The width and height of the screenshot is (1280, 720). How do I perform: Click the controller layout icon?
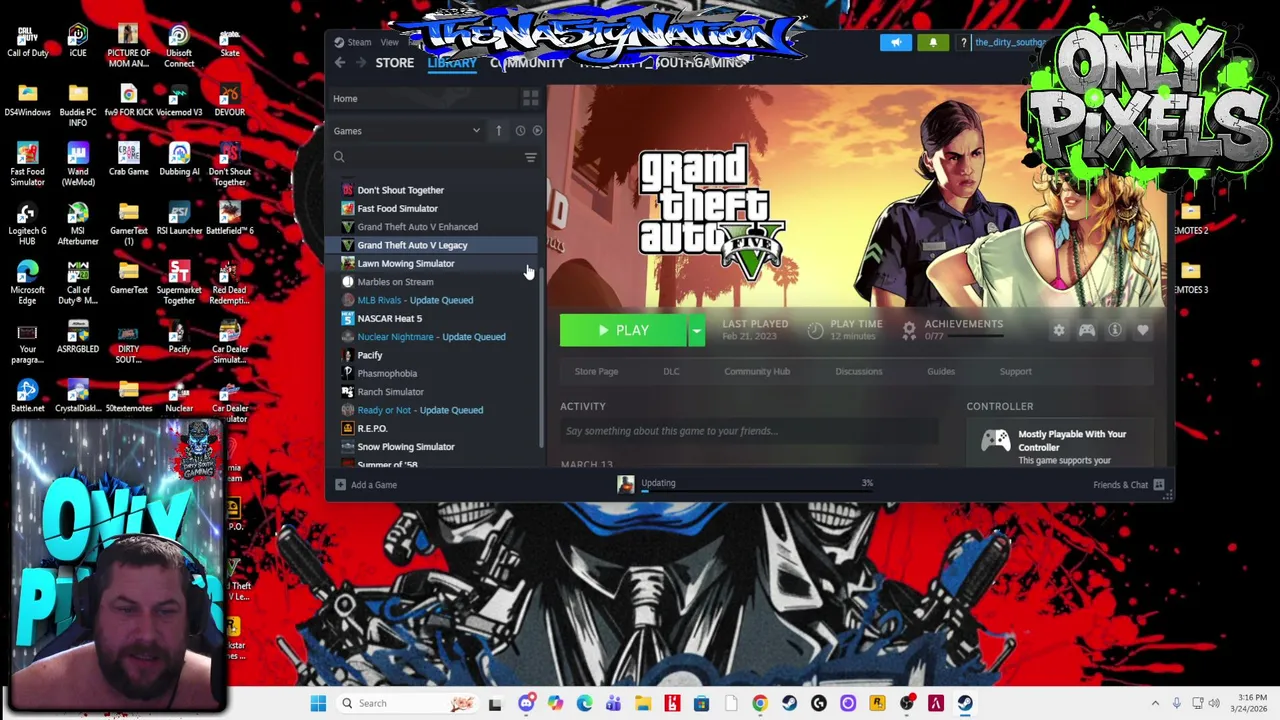1087,330
